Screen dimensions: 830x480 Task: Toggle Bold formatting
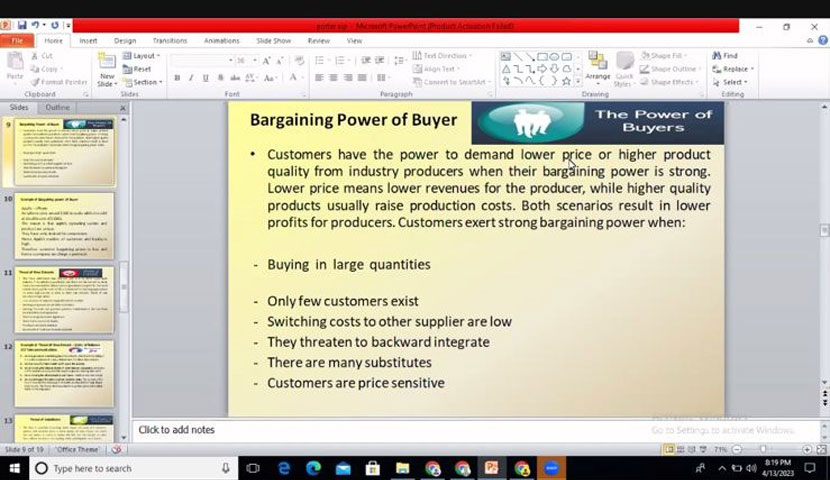point(176,78)
